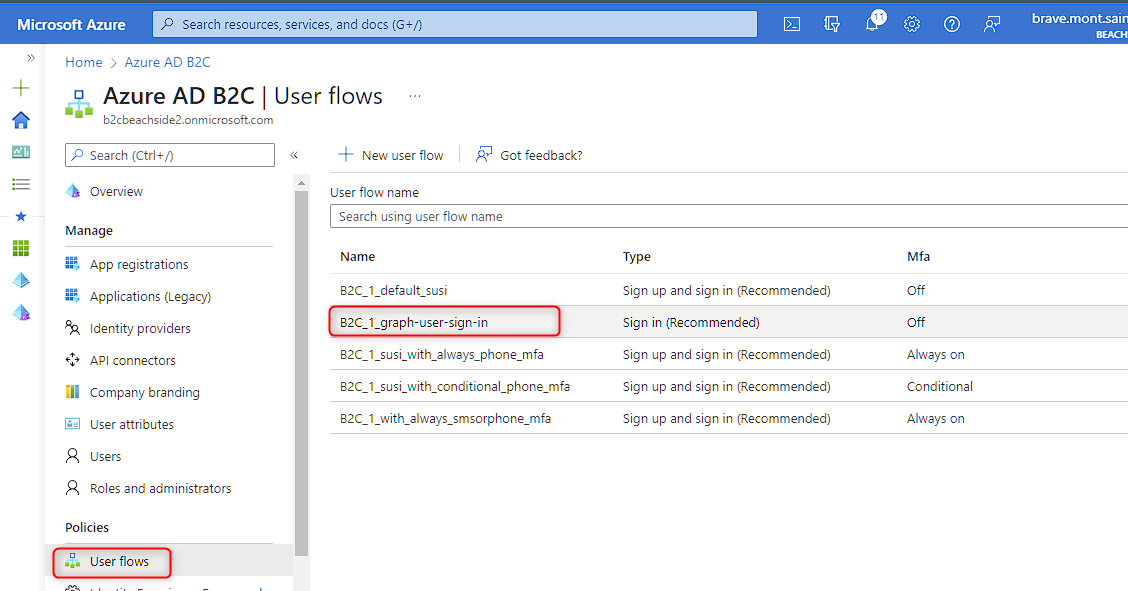The height and width of the screenshot is (591, 1128).
Task: Open the feedback icon in top bar
Action: 992,24
